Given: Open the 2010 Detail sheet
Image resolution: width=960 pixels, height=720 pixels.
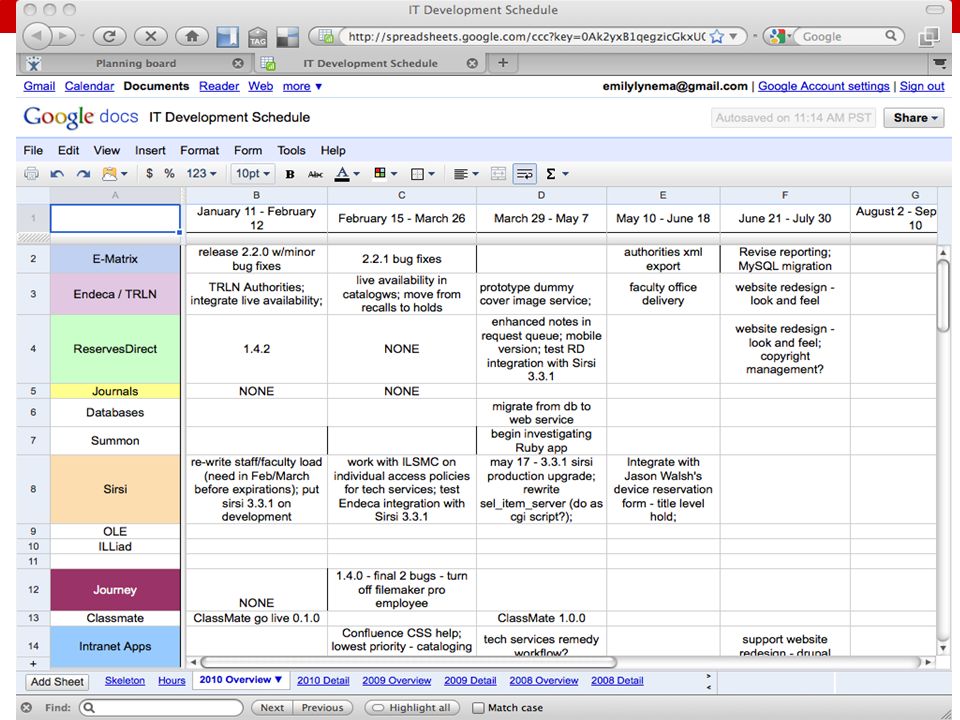Looking at the screenshot, I should tap(323, 681).
